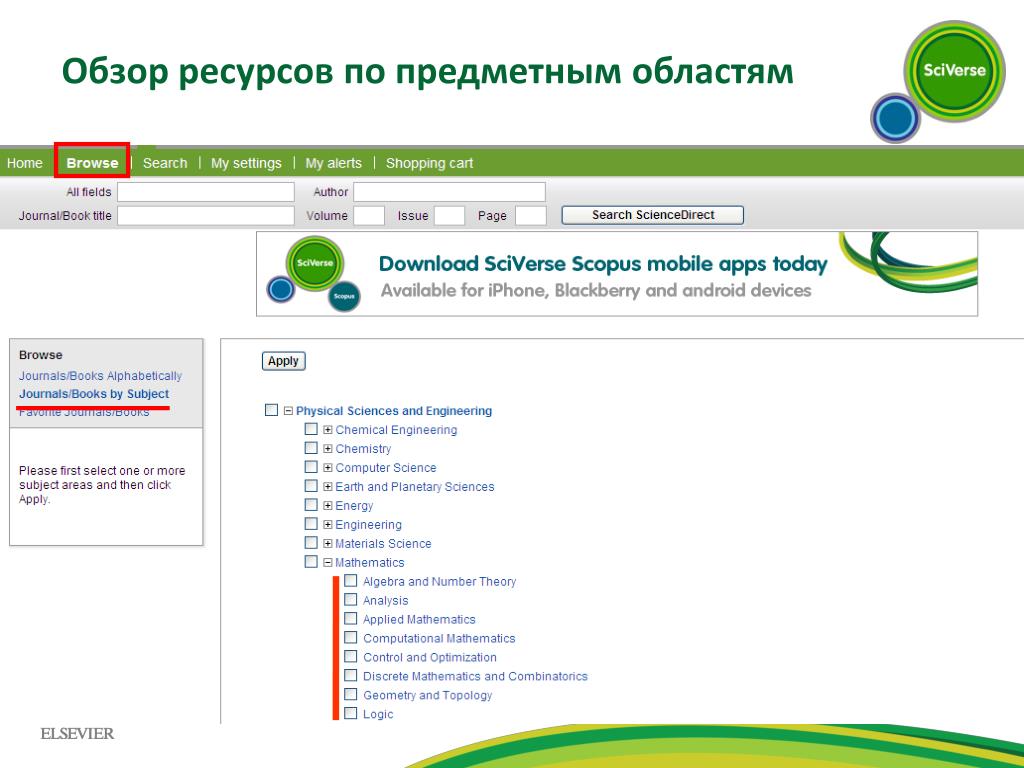This screenshot has width=1024, height=768.
Task: Click the Apply button
Action: click(x=283, y=361)
